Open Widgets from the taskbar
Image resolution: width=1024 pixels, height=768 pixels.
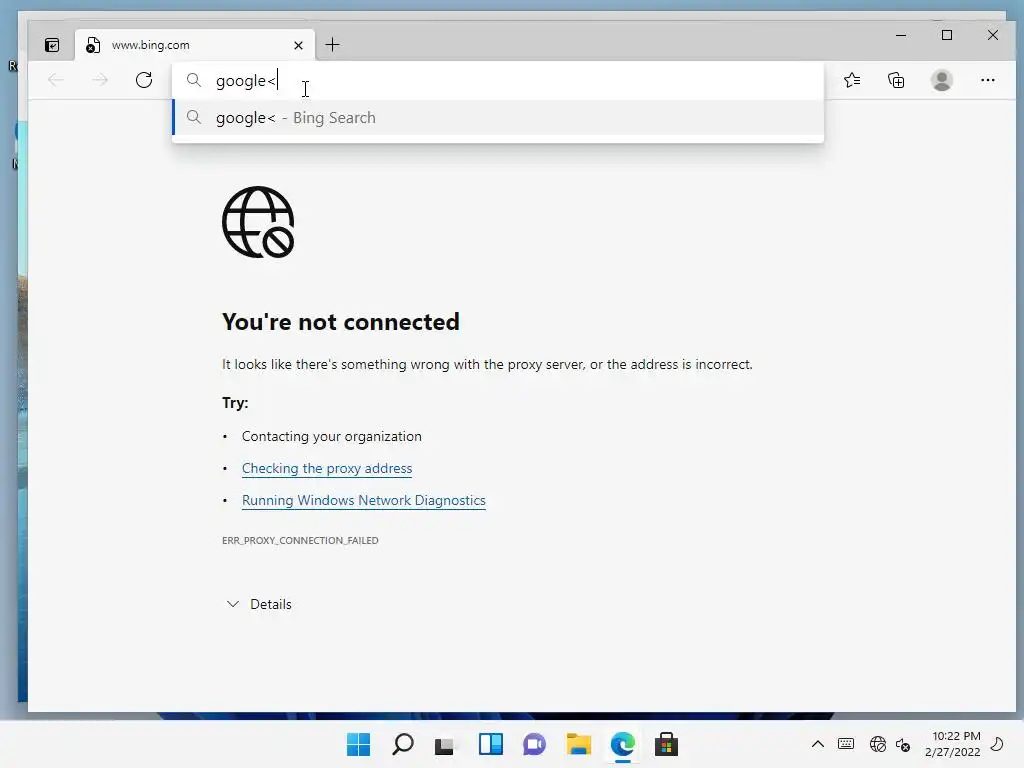tap(490, 744)
